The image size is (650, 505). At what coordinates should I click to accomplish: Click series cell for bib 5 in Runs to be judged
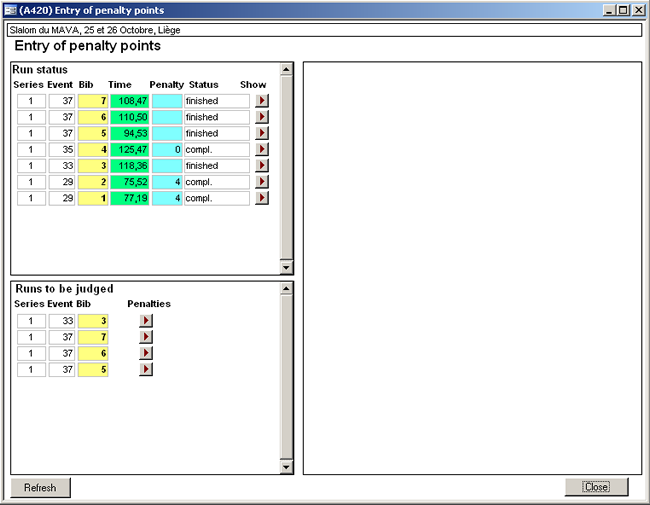(31, 369)
